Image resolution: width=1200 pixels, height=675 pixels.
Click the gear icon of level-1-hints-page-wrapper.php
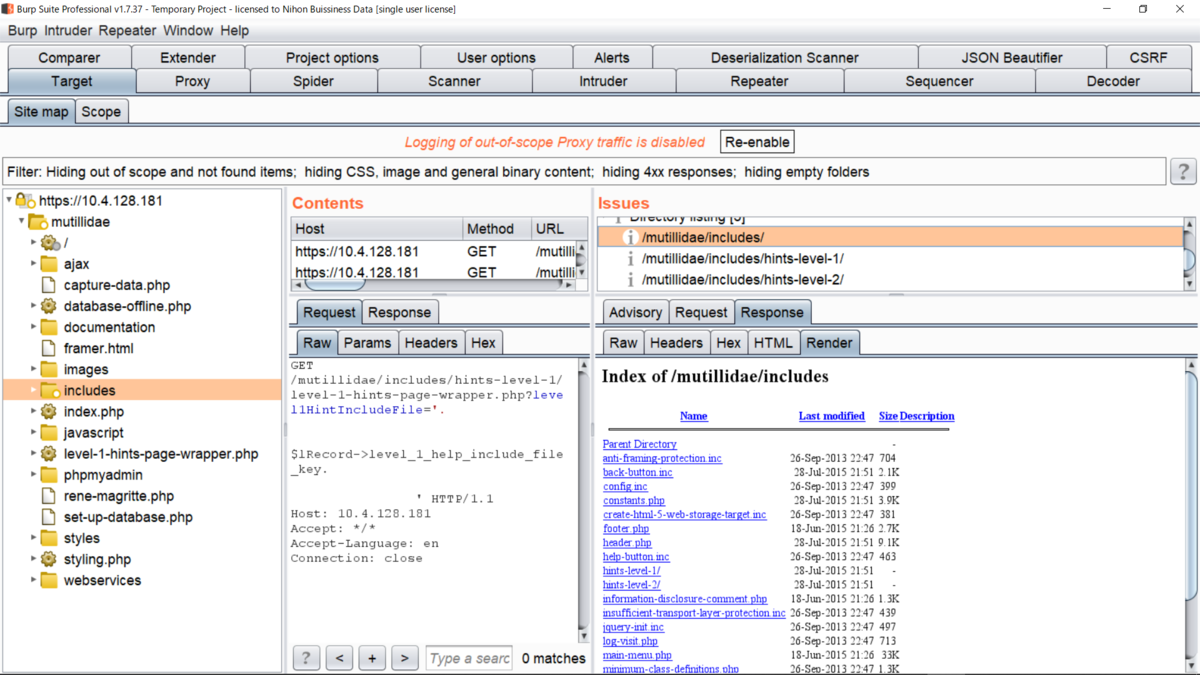point(48,453)
